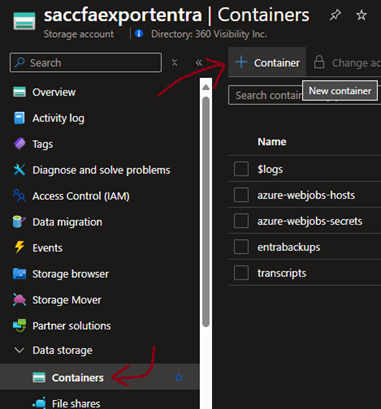Screen dimensions: 381x409
Task: Open Partner solutions
Action: (x=71, y=326)
